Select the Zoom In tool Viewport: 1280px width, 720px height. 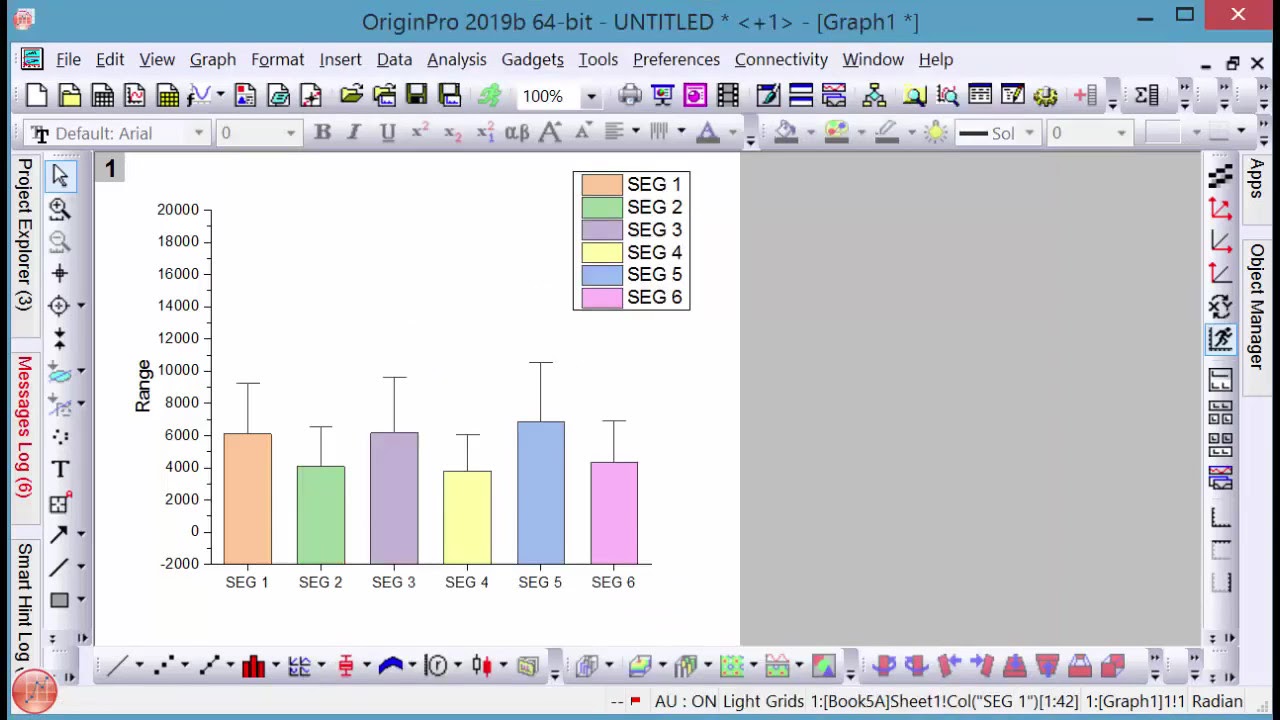tap(60, 209)
